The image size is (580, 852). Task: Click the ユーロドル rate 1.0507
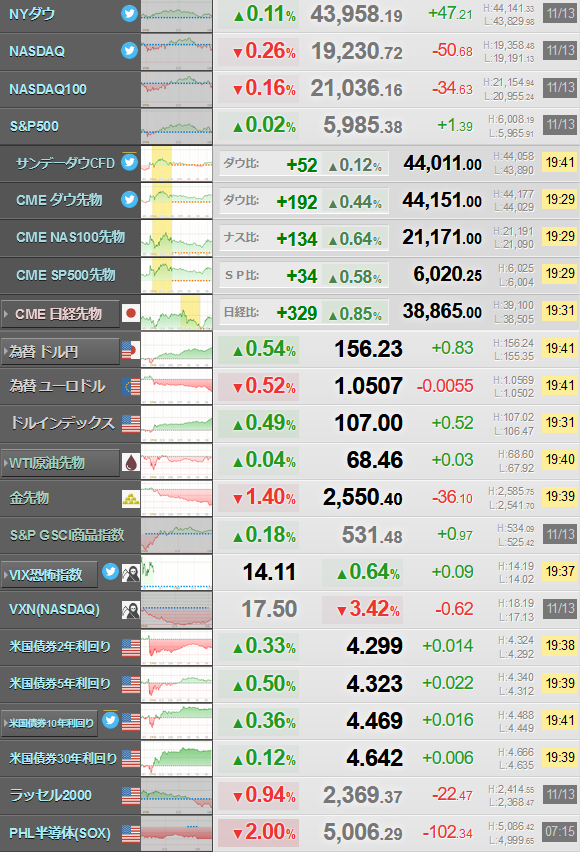click(369, 386)
